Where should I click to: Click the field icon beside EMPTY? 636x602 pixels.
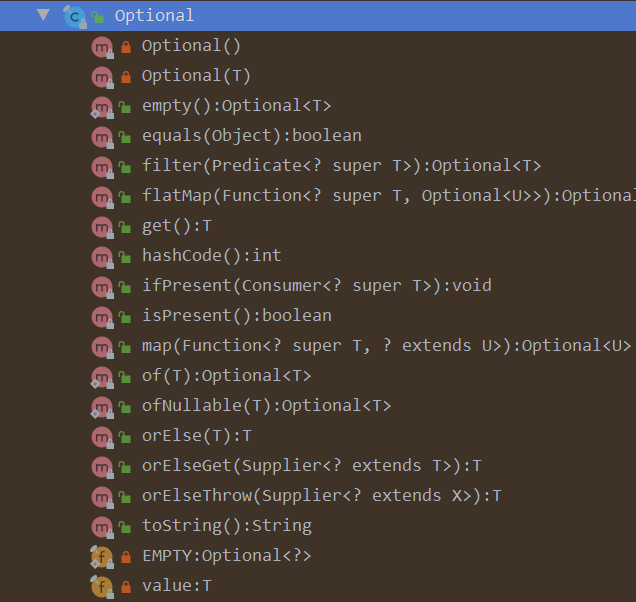[102, 558]
